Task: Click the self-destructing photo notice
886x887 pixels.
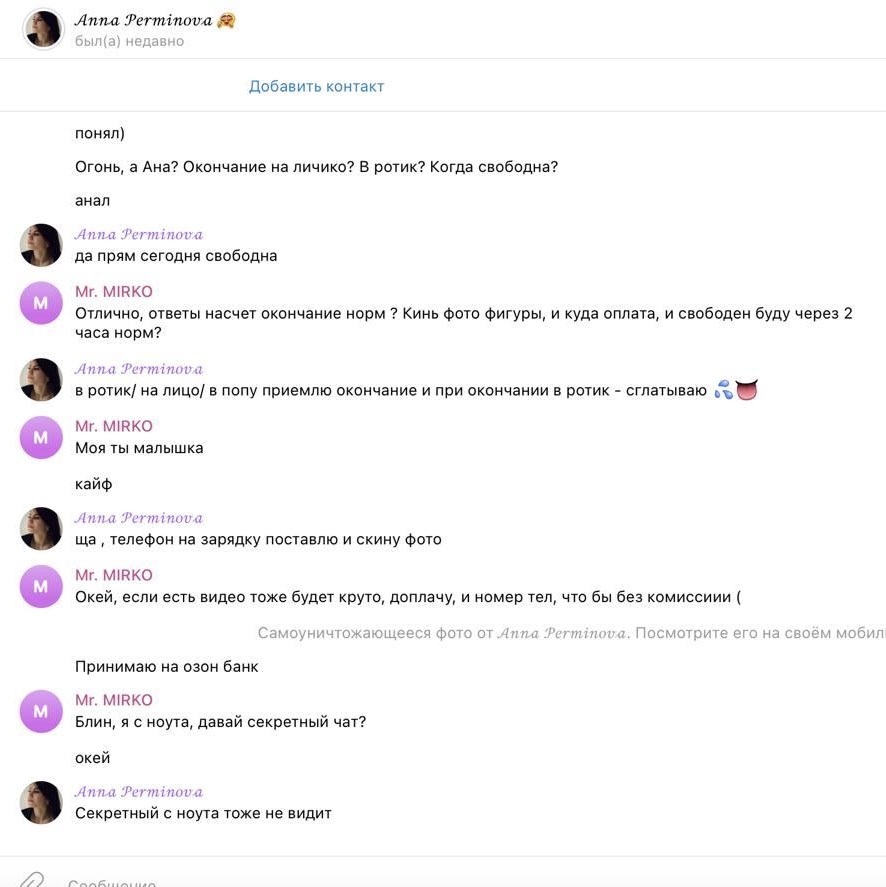Action: [570, 633]
